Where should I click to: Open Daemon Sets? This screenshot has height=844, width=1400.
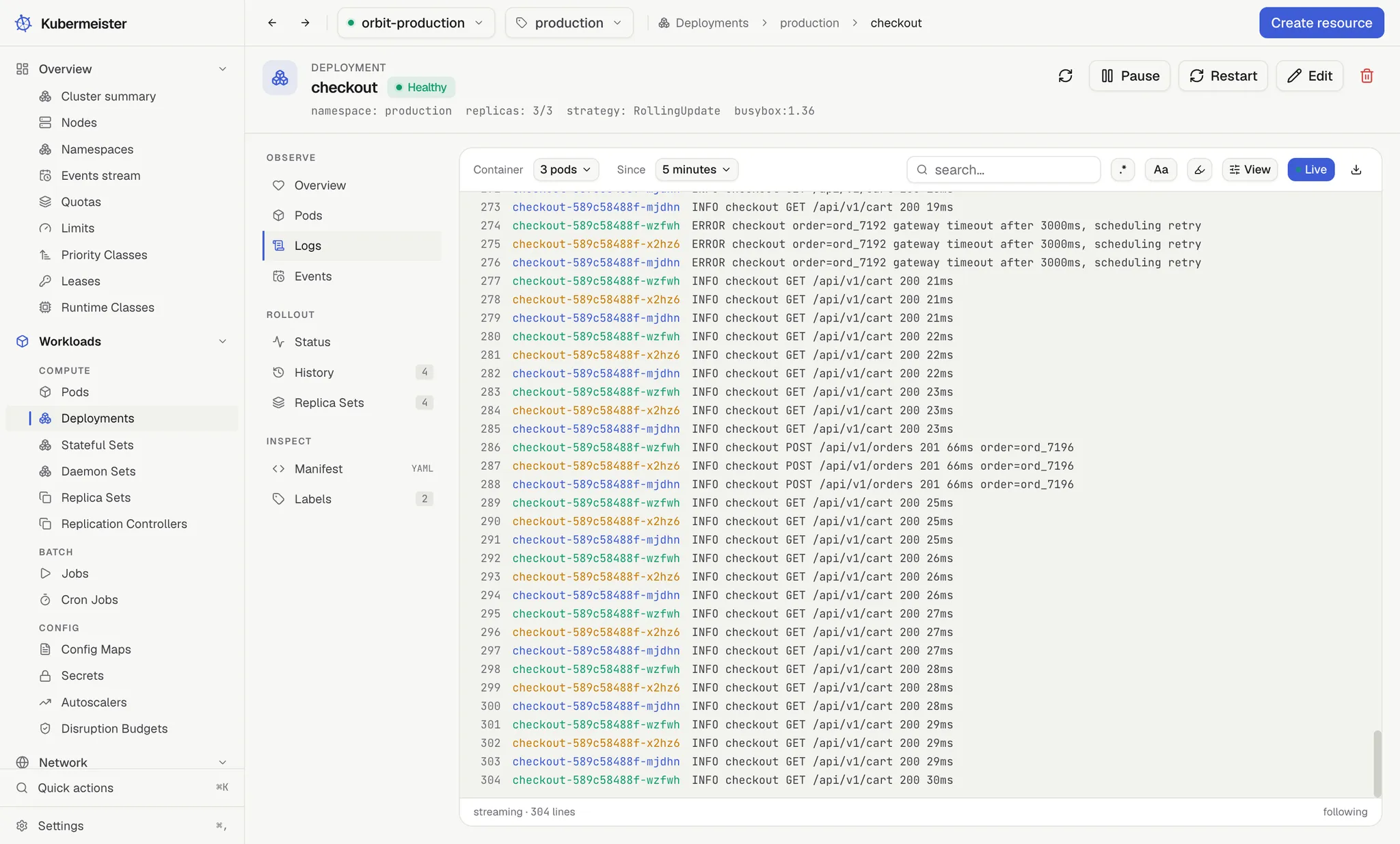pos(98,471)
